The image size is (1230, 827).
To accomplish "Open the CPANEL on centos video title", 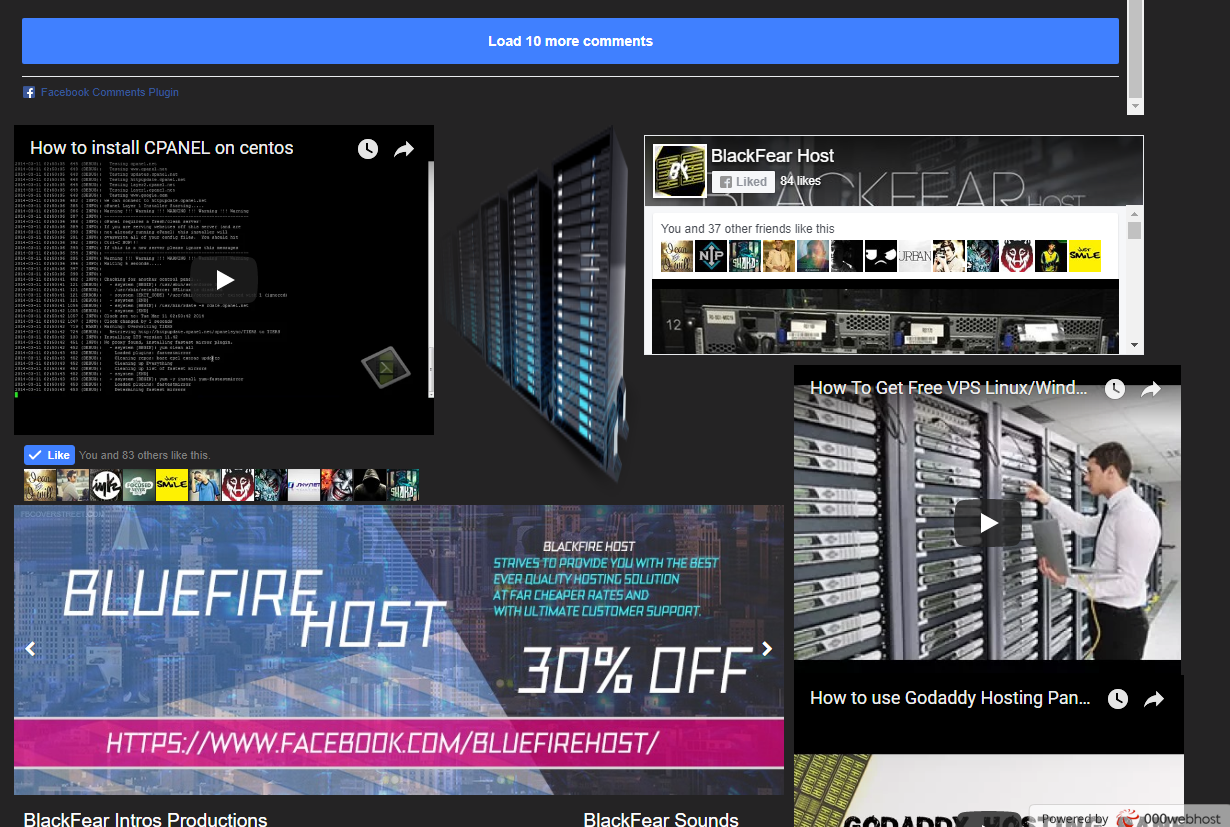I will click(x=162, y=148).
